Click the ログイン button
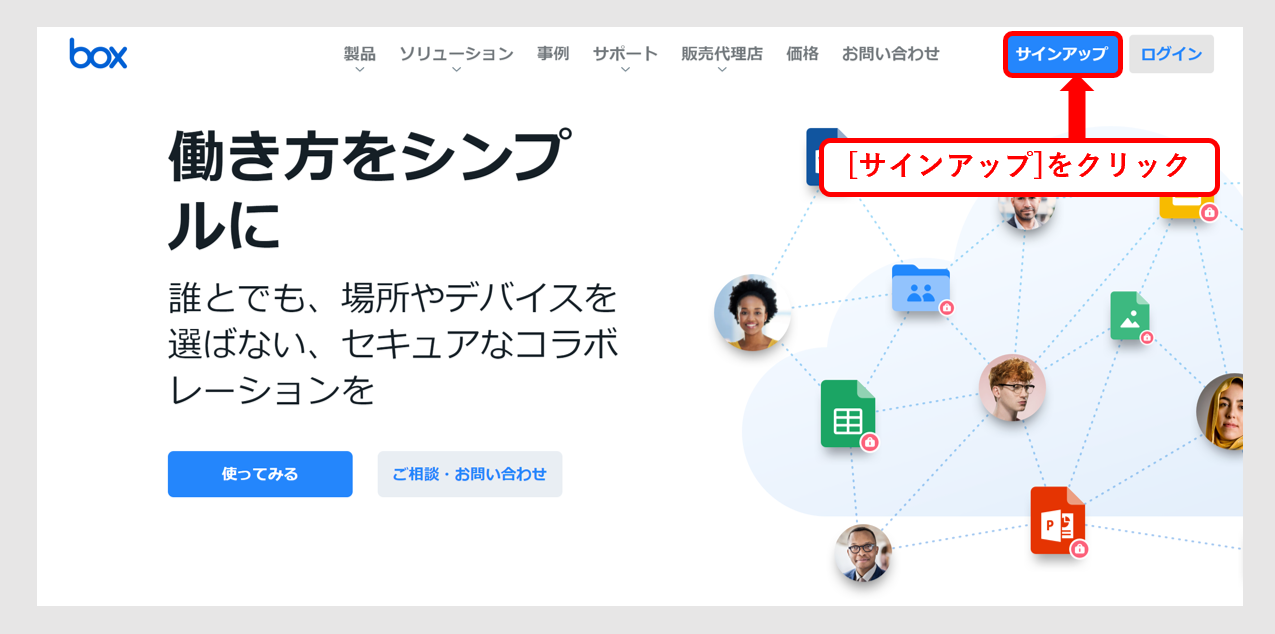This screenshot has height=634, width=1275. pyautogui.click(x=1171, y=54)
